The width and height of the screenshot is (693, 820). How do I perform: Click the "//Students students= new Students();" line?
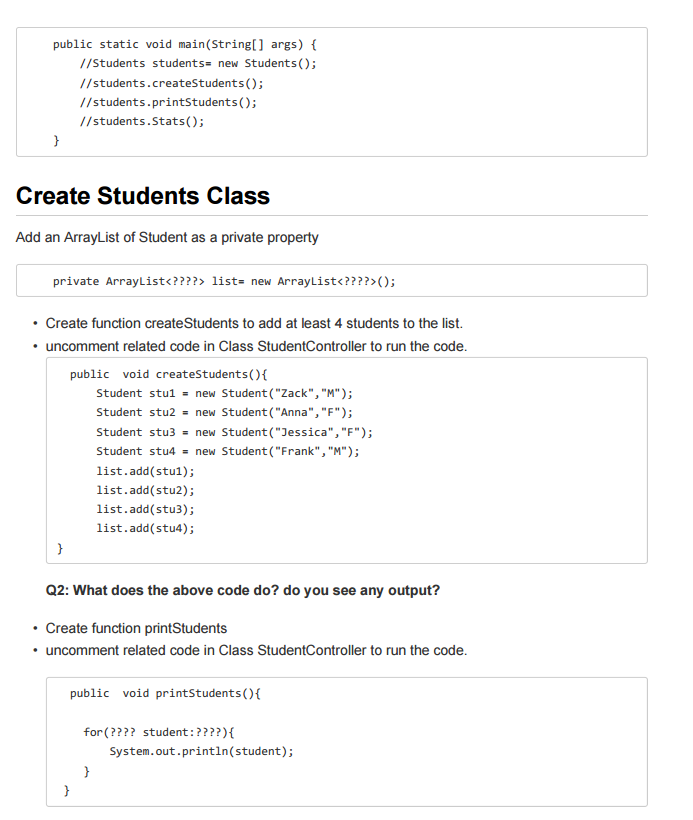[x=198, y=64]
